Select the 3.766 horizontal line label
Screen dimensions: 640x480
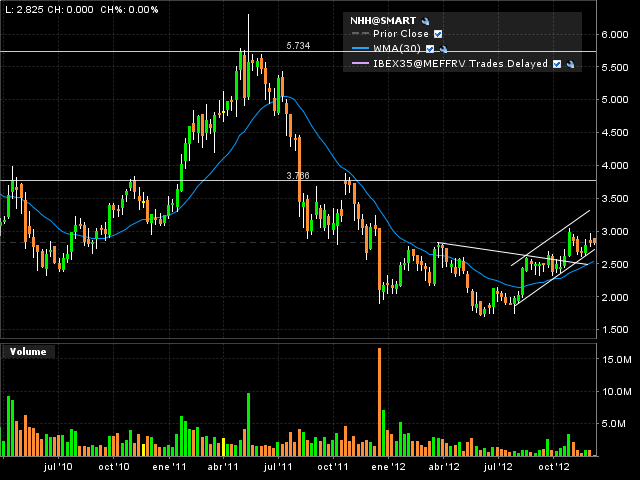pyautogui.click(x=298, y=176)
